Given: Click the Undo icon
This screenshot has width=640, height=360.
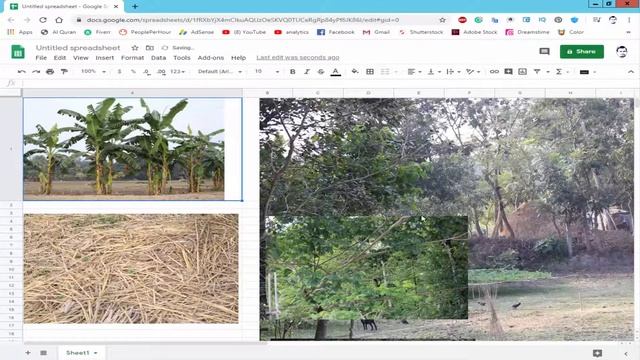Looking at the screenshot, I should 22,71.
